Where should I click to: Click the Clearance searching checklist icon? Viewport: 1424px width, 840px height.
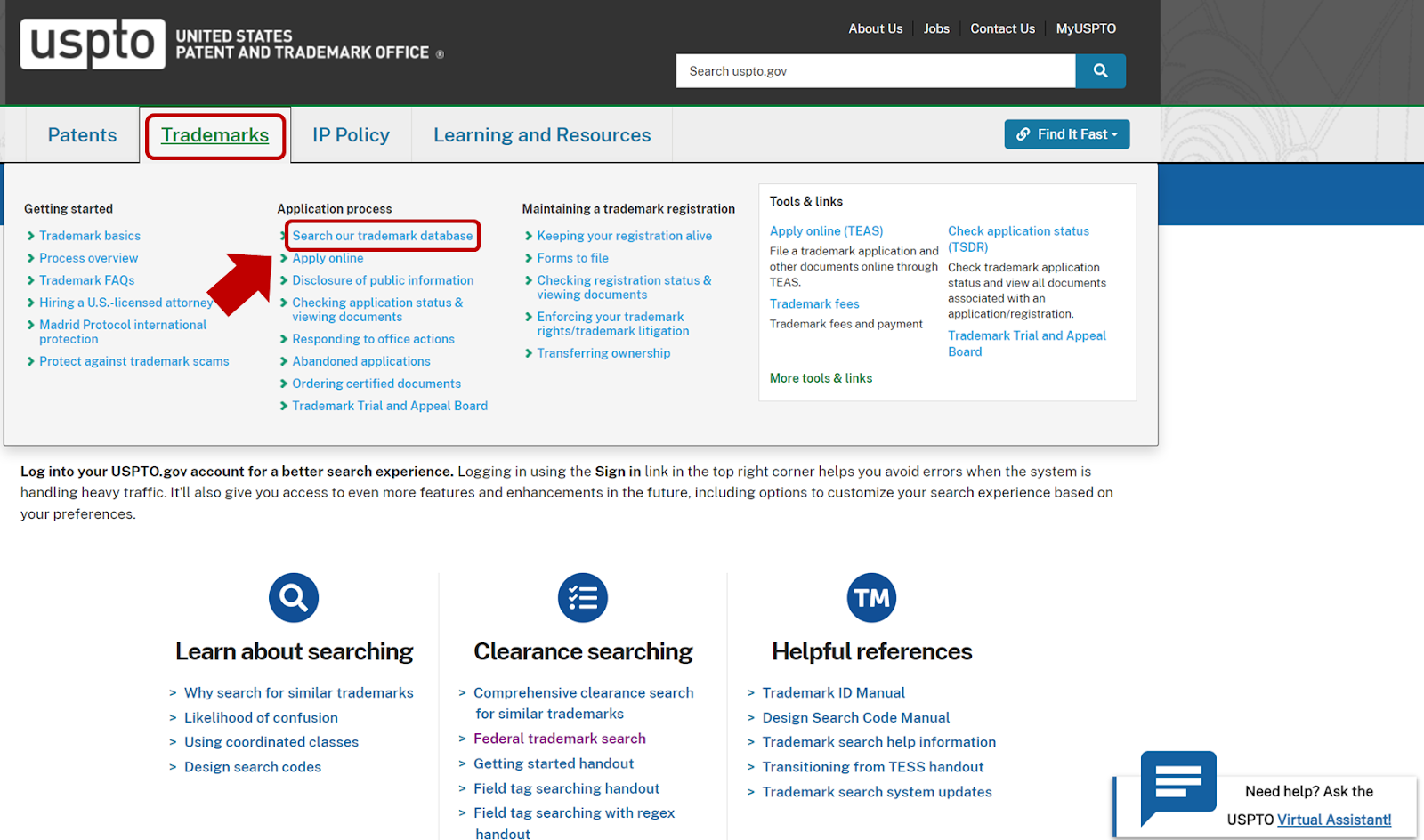click(x=583, y=597)
